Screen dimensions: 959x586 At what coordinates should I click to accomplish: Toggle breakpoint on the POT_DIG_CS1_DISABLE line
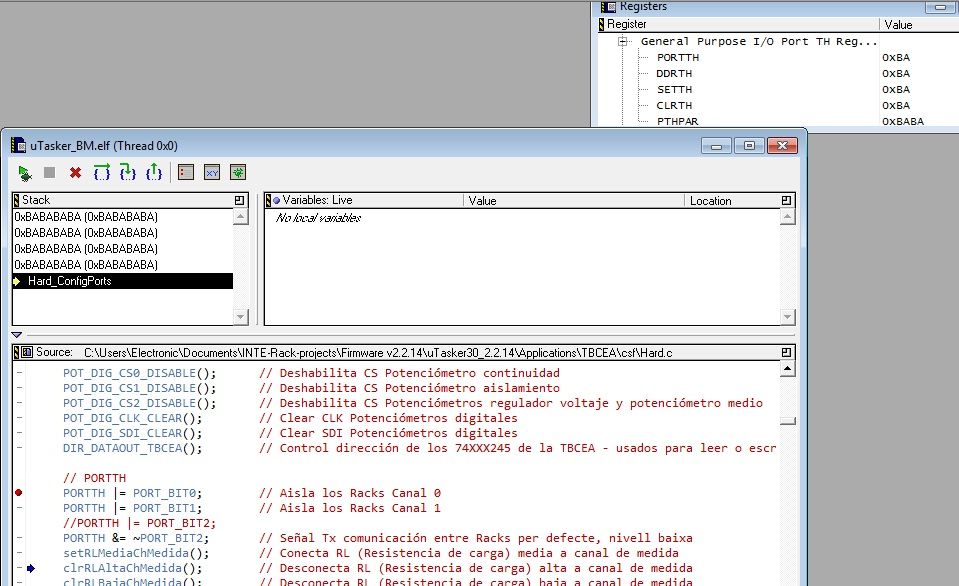point(19,388)
